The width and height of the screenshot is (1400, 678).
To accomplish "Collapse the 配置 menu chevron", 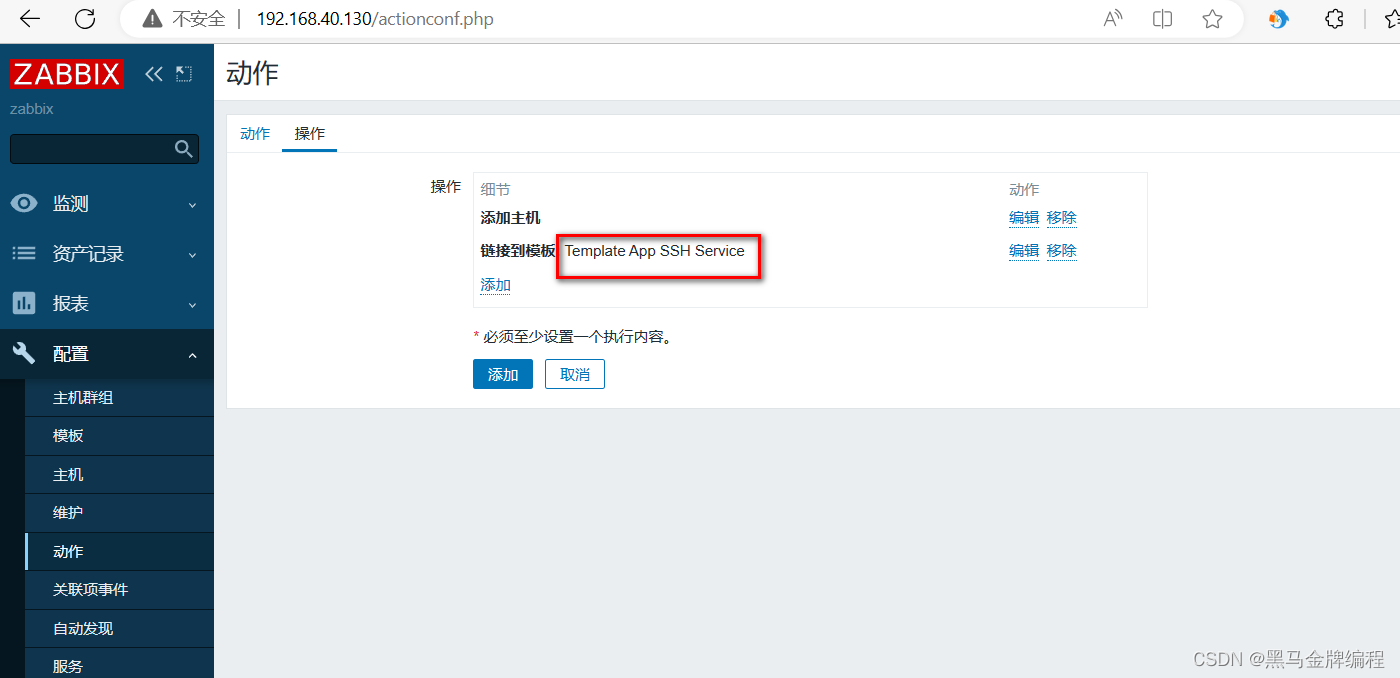I will point(192,355).
